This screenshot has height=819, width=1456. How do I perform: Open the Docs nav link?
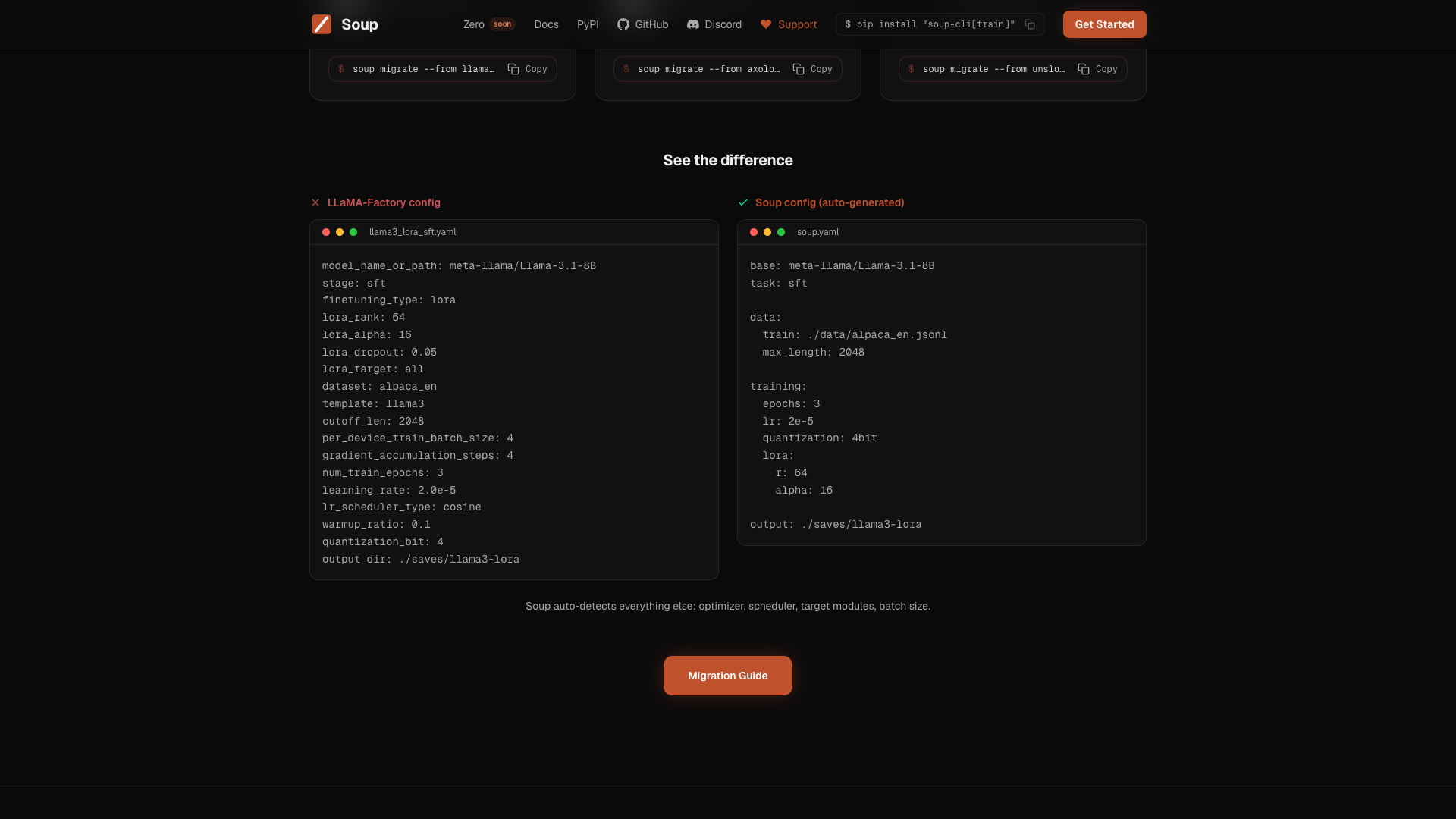(x=546, y=24)
